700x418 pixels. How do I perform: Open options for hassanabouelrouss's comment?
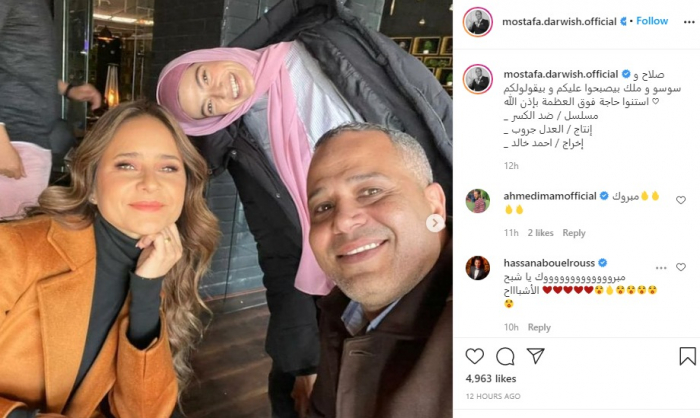[661, 268]
